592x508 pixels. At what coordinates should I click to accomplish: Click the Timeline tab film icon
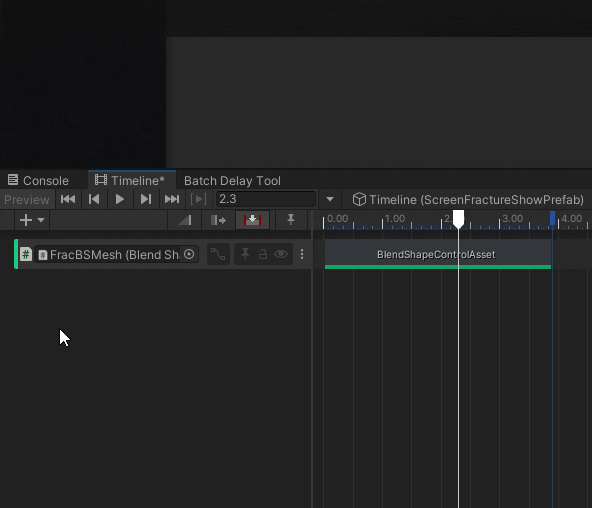tap(101, 180)
